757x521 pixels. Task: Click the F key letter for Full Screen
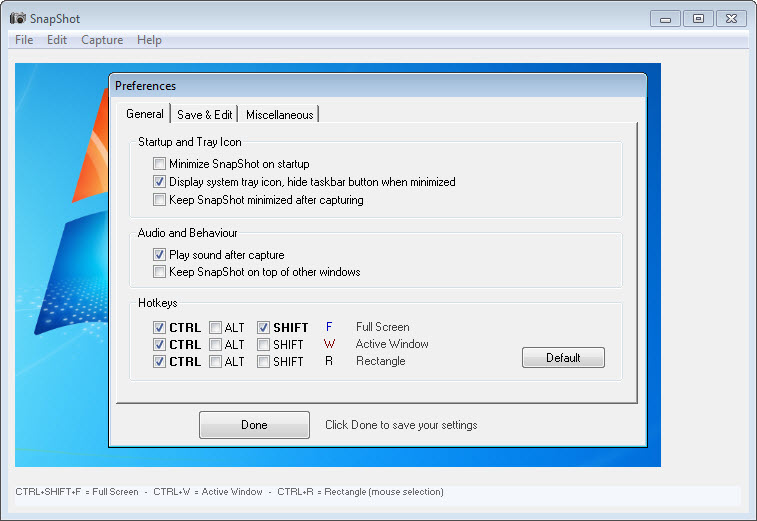click(329, 327)
